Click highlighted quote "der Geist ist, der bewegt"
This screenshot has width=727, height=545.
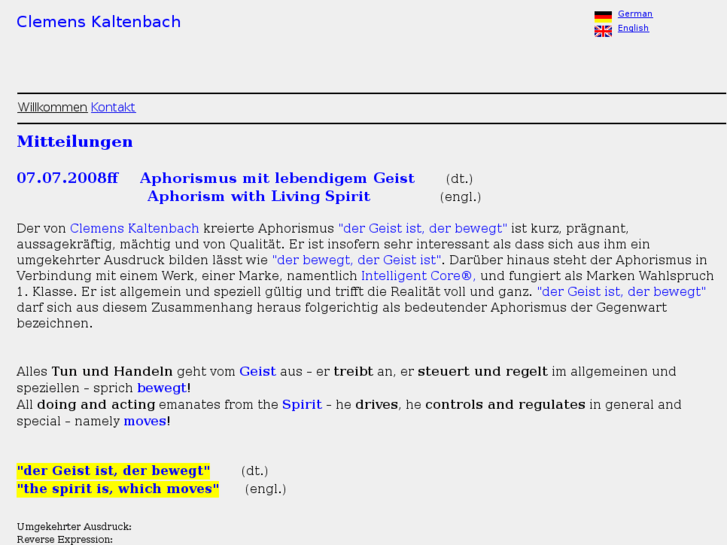[x=114, y=471]
